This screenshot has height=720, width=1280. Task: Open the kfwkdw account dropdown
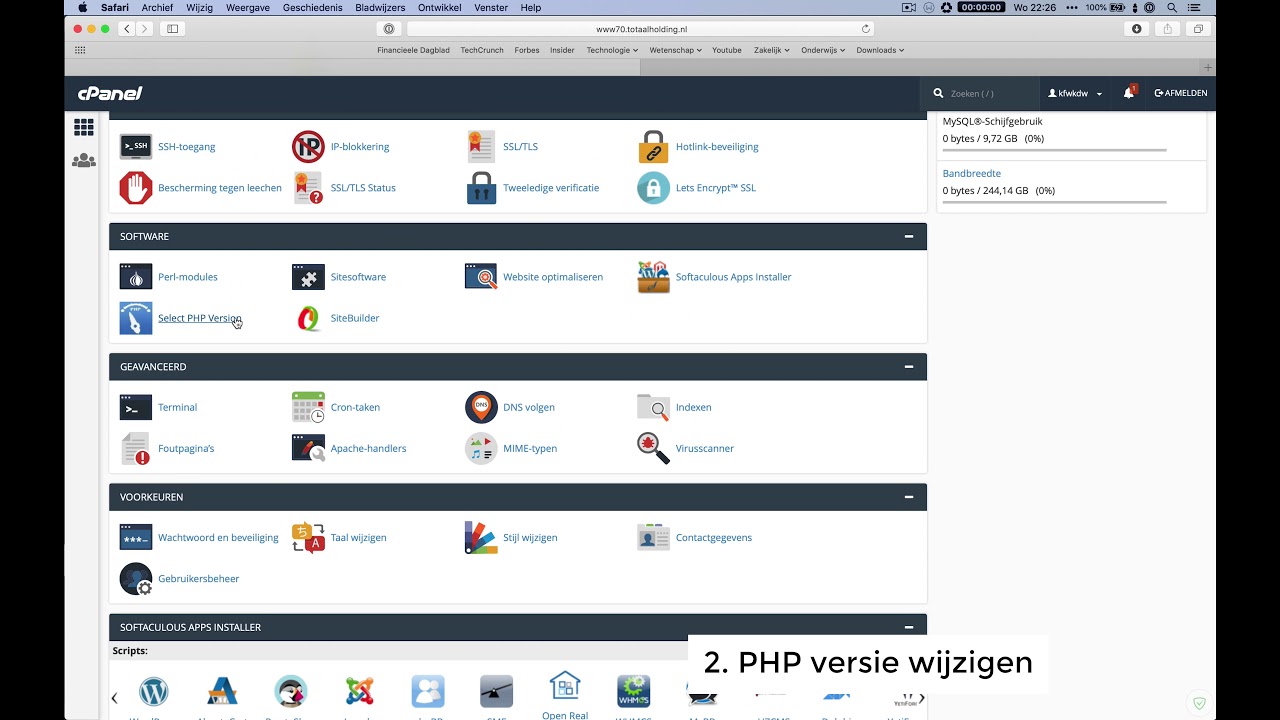click(x=1074, y=93)
